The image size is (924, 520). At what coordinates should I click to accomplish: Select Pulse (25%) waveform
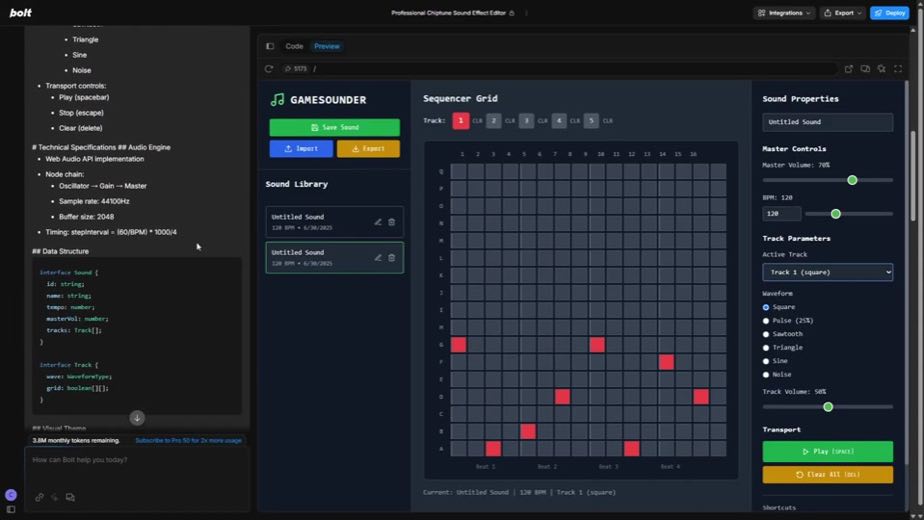coord(766,321)
